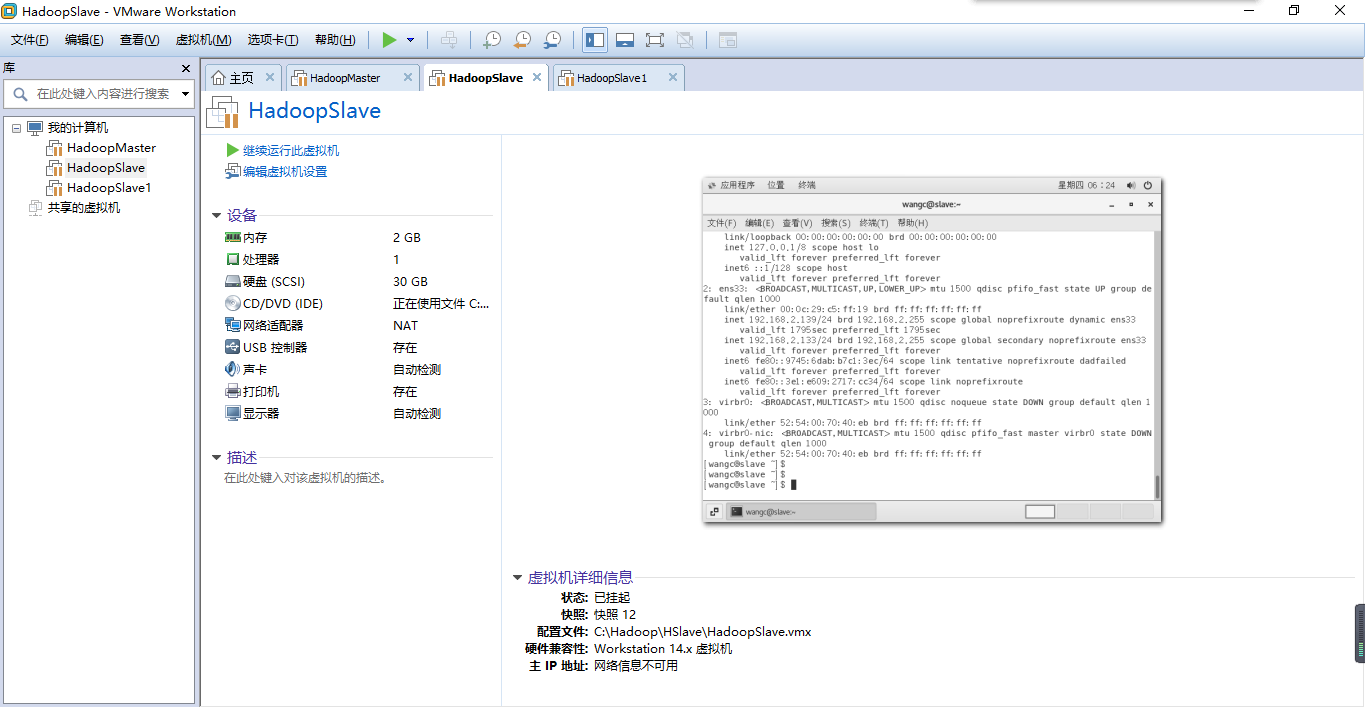Image resolution: width=1365 pixels, height=707 pixels.
Task: Toggle the thumbnail bar view icon
Action: 625,40
